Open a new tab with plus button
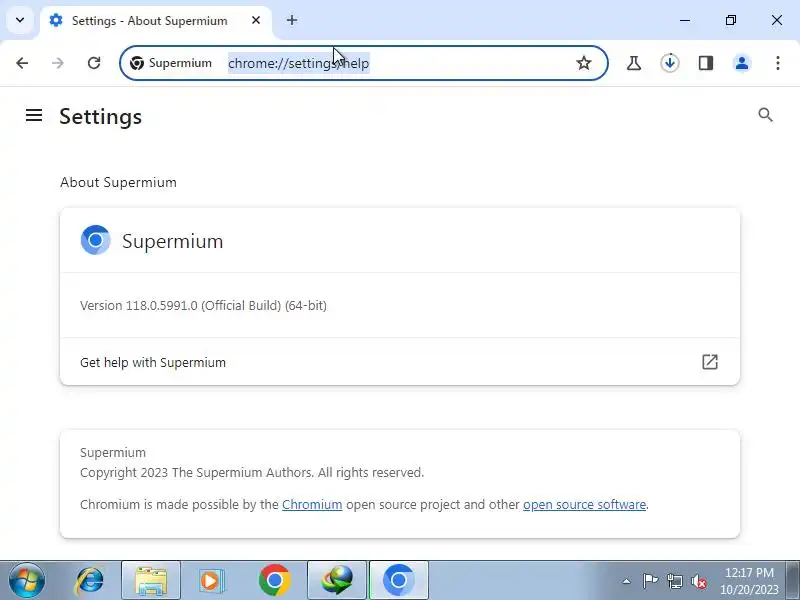Screen dimensions: 800x600 [292, 20]
